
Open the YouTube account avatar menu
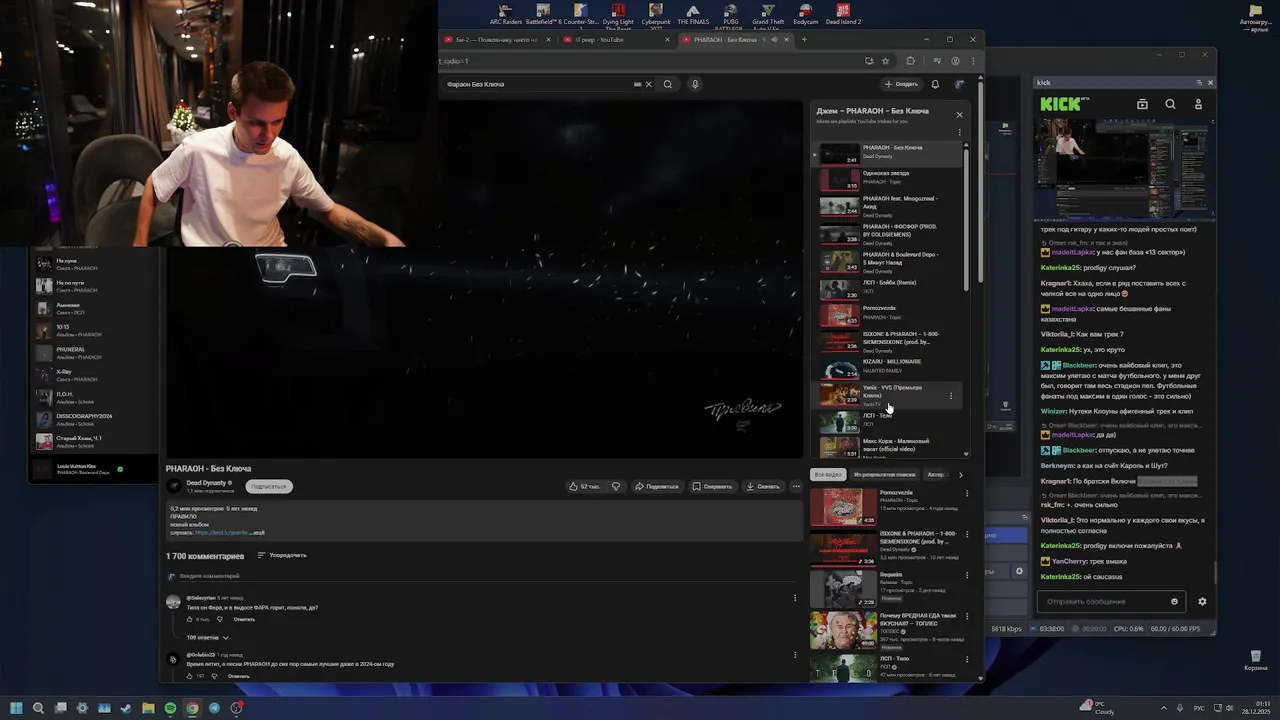[960, 84]
